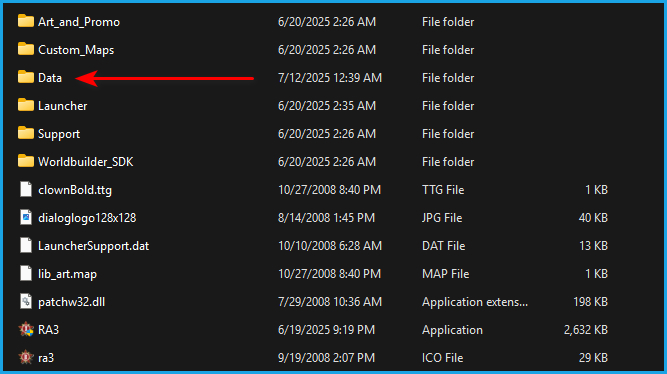Select the clownBold.ttg file name
The image size is (667, 374).
(x=75, y=190)
